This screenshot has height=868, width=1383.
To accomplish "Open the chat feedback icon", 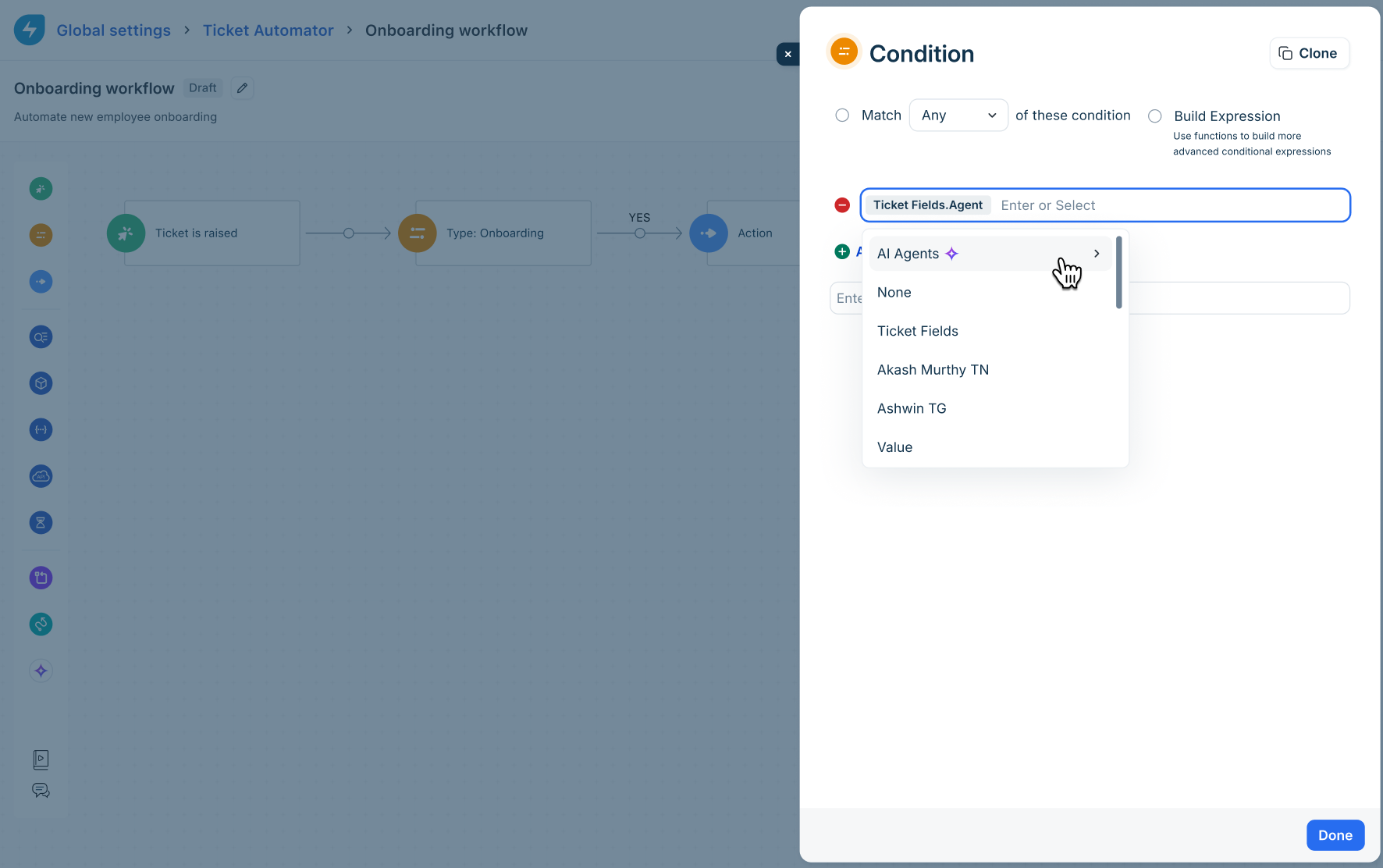I will tap(41, 791).
